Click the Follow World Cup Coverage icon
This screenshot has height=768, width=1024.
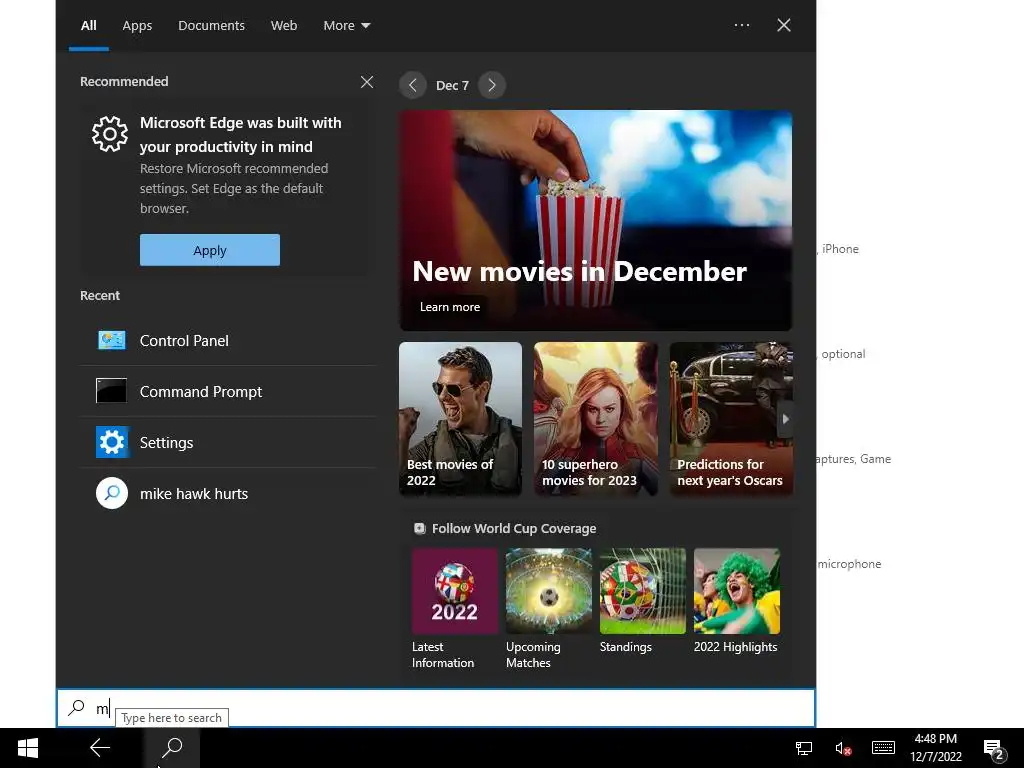click(x=420, y=528)
